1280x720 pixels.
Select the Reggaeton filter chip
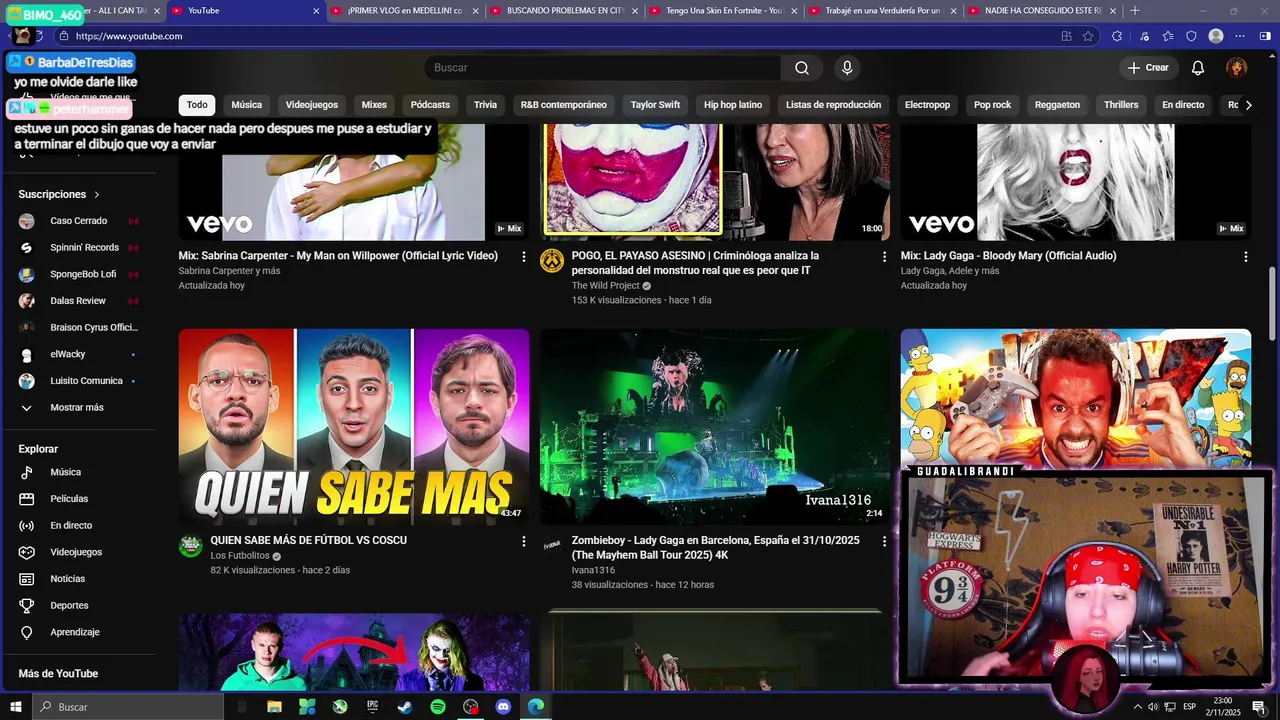point(1057,105)
